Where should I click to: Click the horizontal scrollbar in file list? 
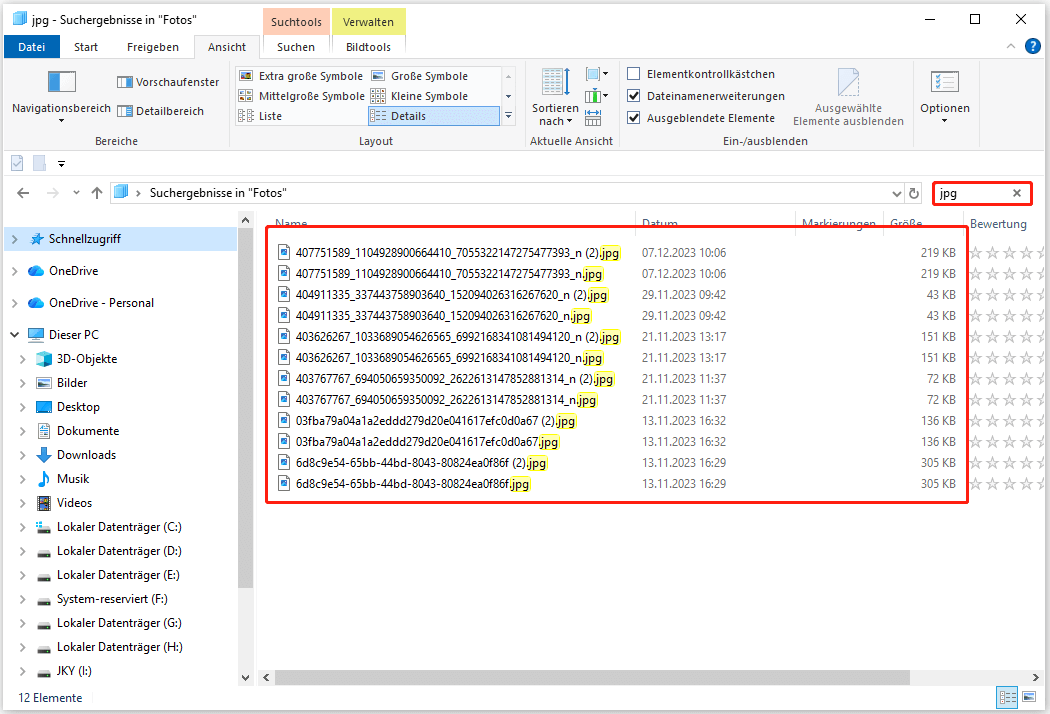click(592, 677)
